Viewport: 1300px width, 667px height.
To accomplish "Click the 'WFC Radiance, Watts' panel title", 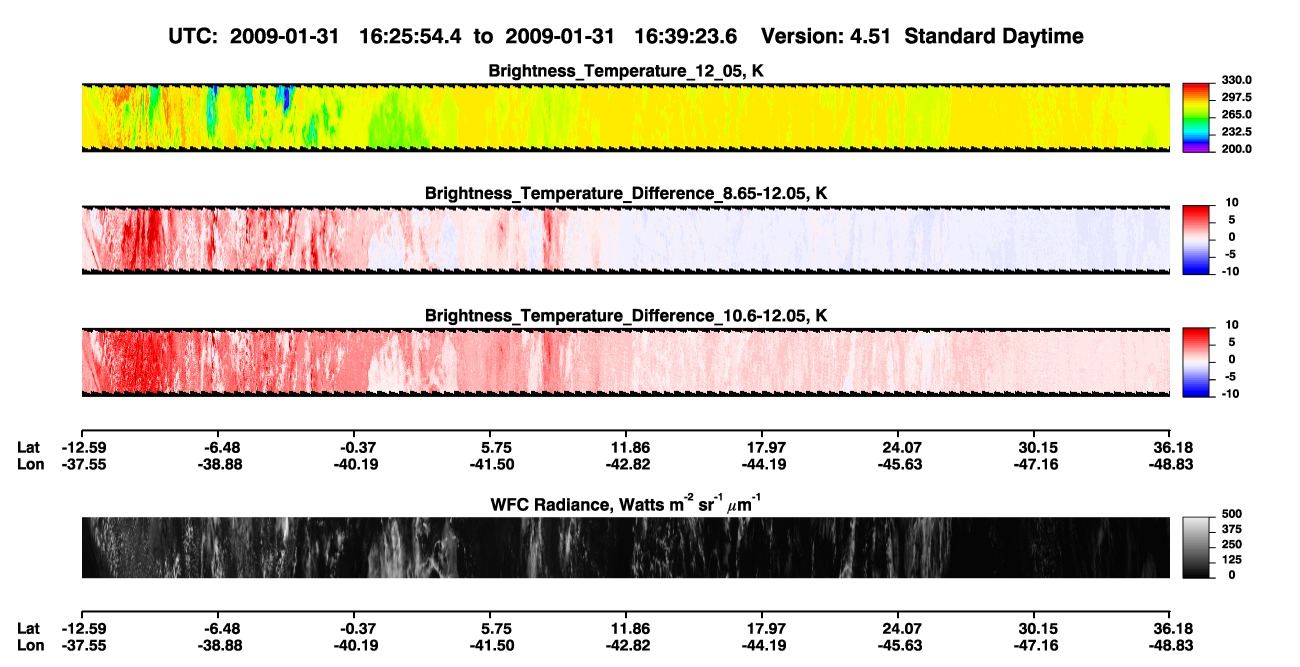I will [x=626, y=504].
